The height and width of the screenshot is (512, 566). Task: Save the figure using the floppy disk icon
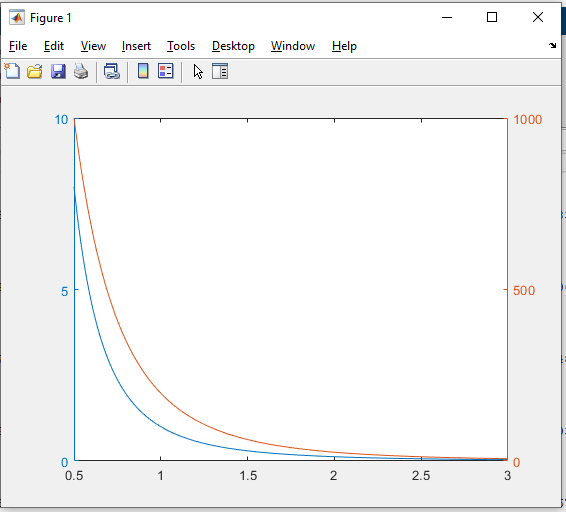tap(58, 71)
